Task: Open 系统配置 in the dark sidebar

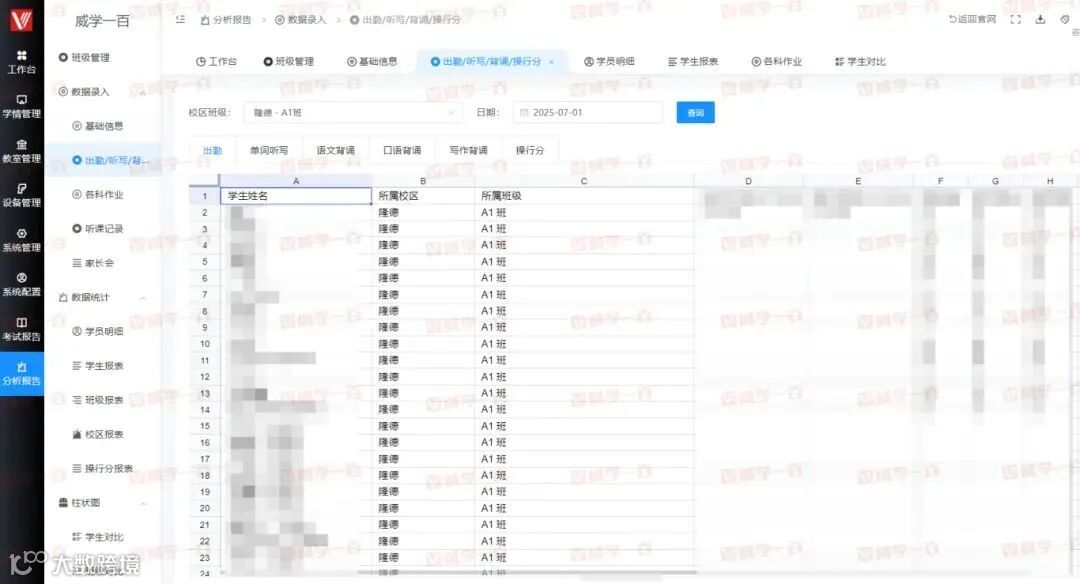Action: 21,284
